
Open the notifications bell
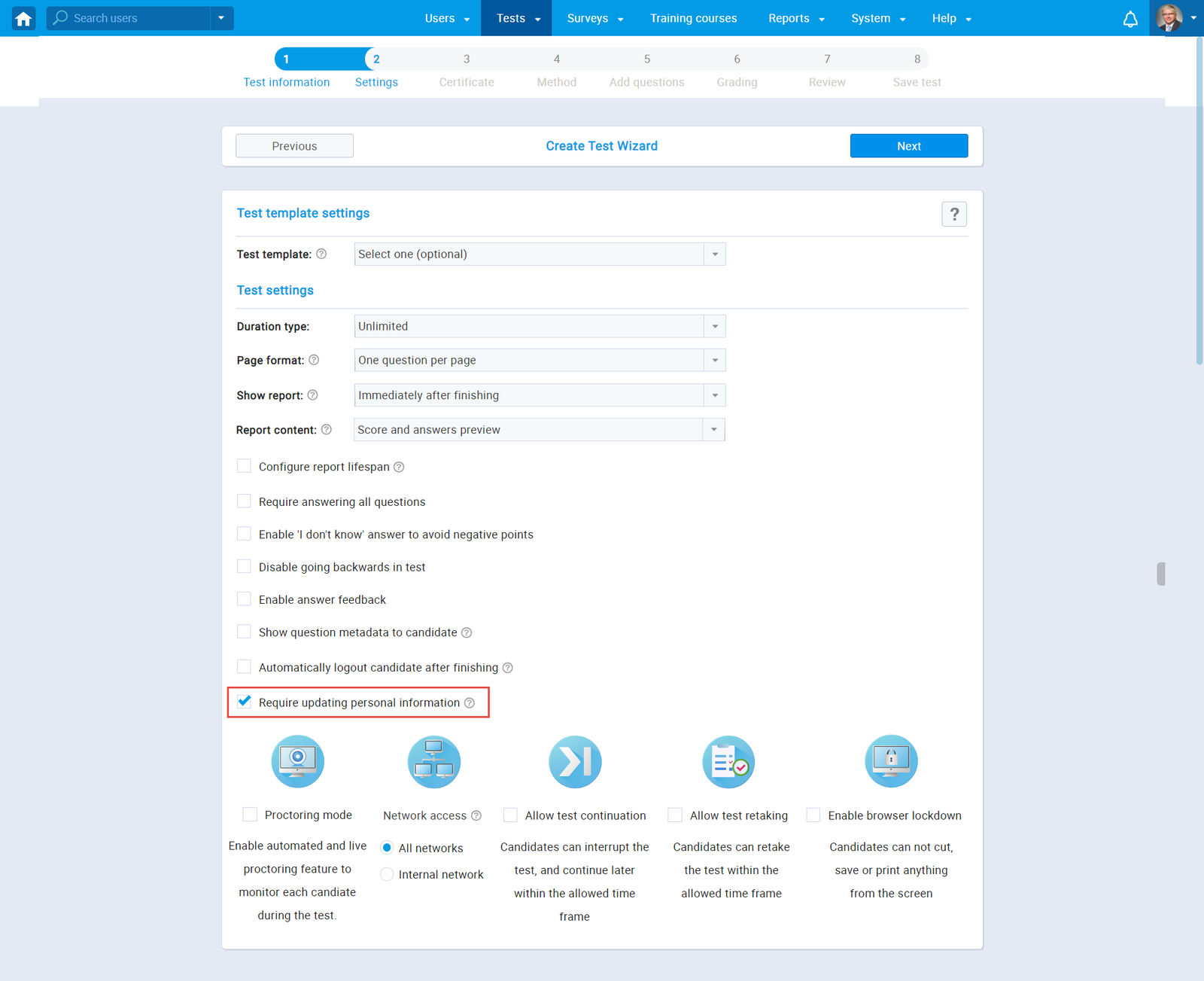[1130, 19]
